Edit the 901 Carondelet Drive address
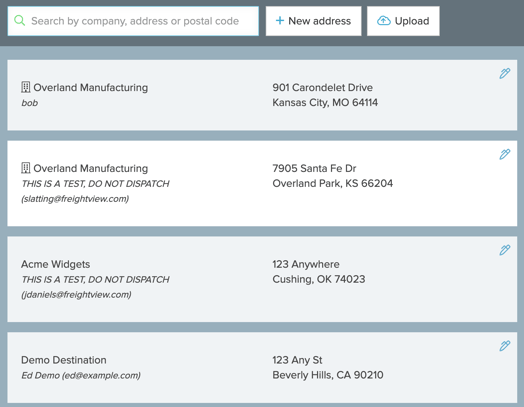 tap(505, 73)
